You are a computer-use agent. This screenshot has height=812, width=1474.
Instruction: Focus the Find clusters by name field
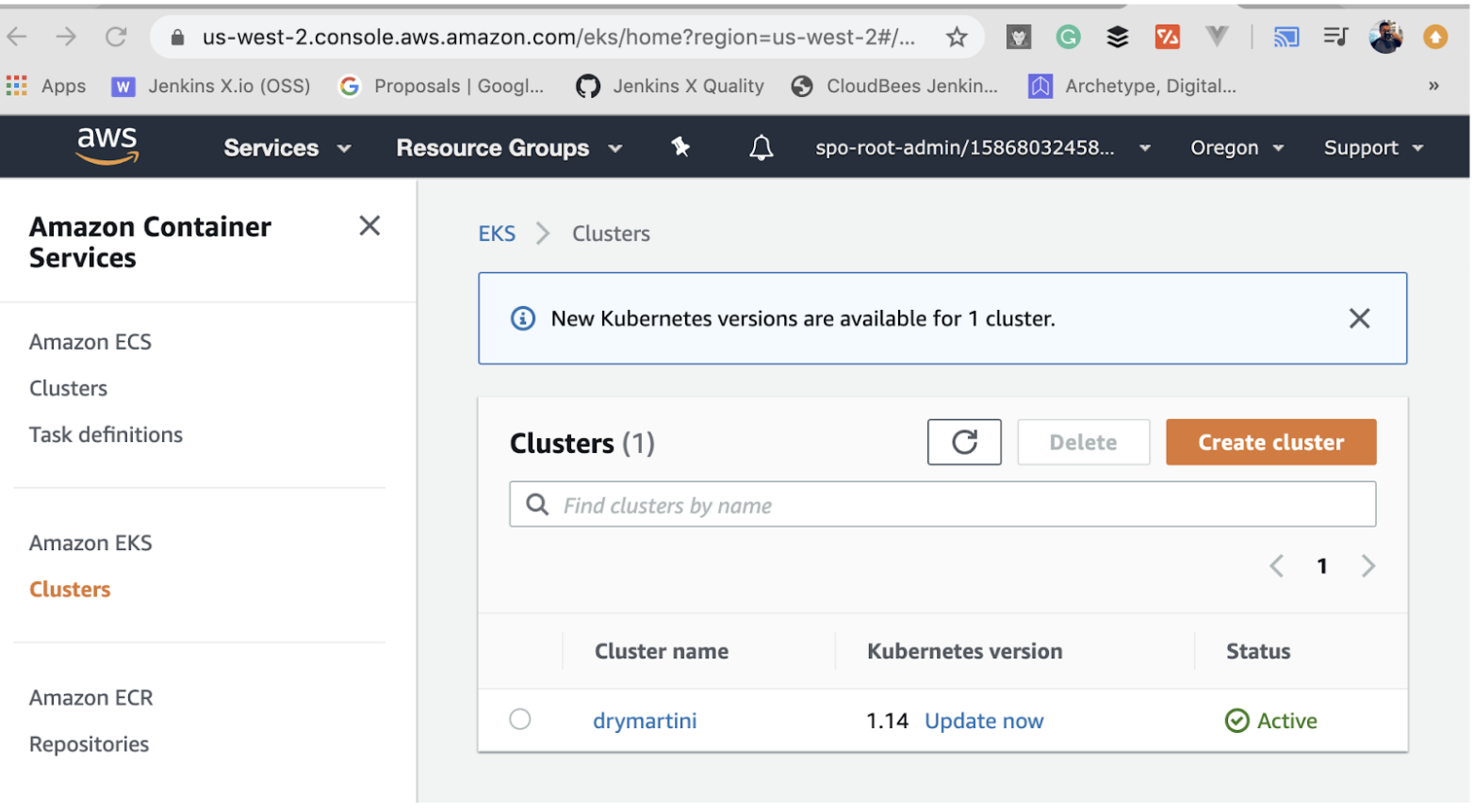coord(942,505)
